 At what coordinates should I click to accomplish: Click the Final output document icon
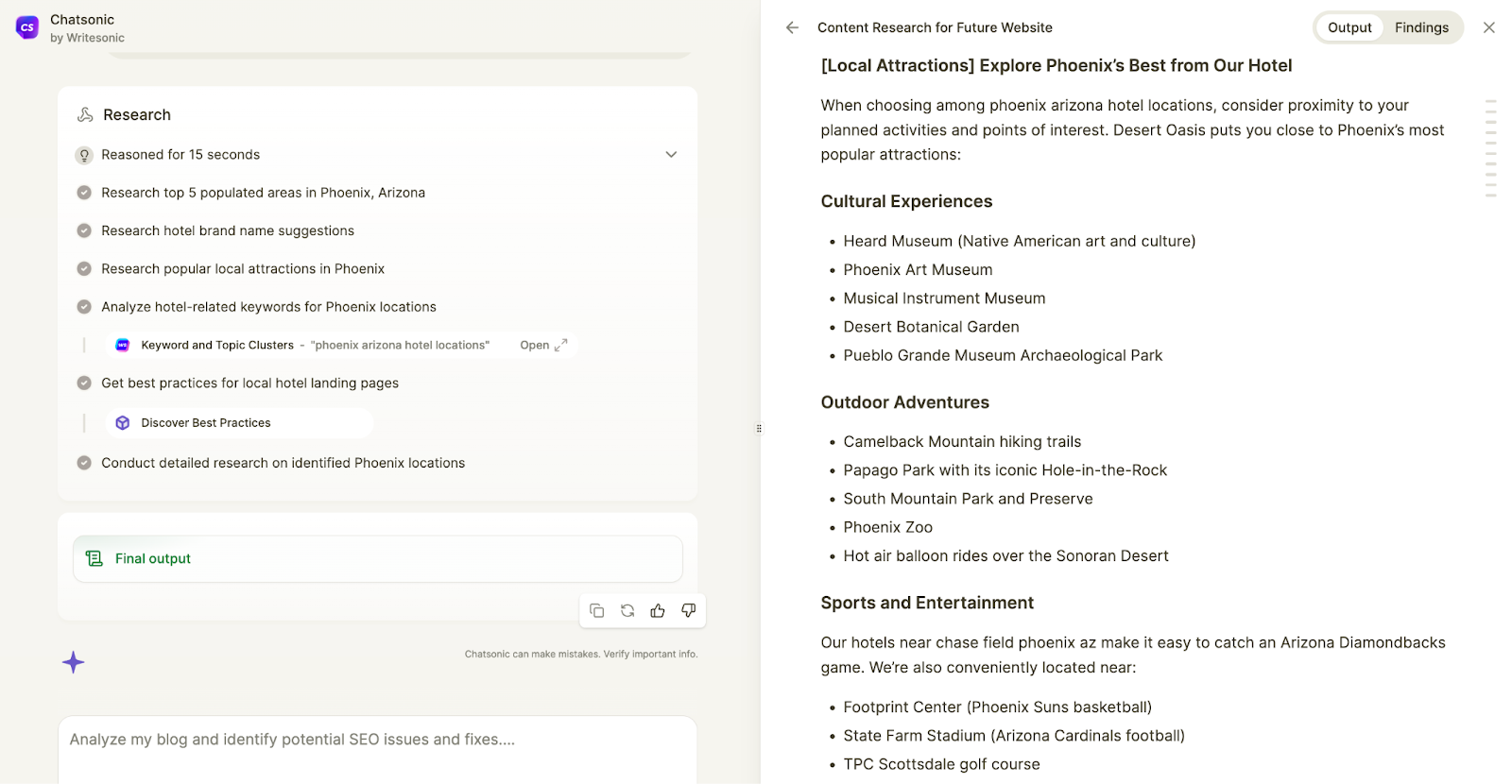(x=94, y=559)
